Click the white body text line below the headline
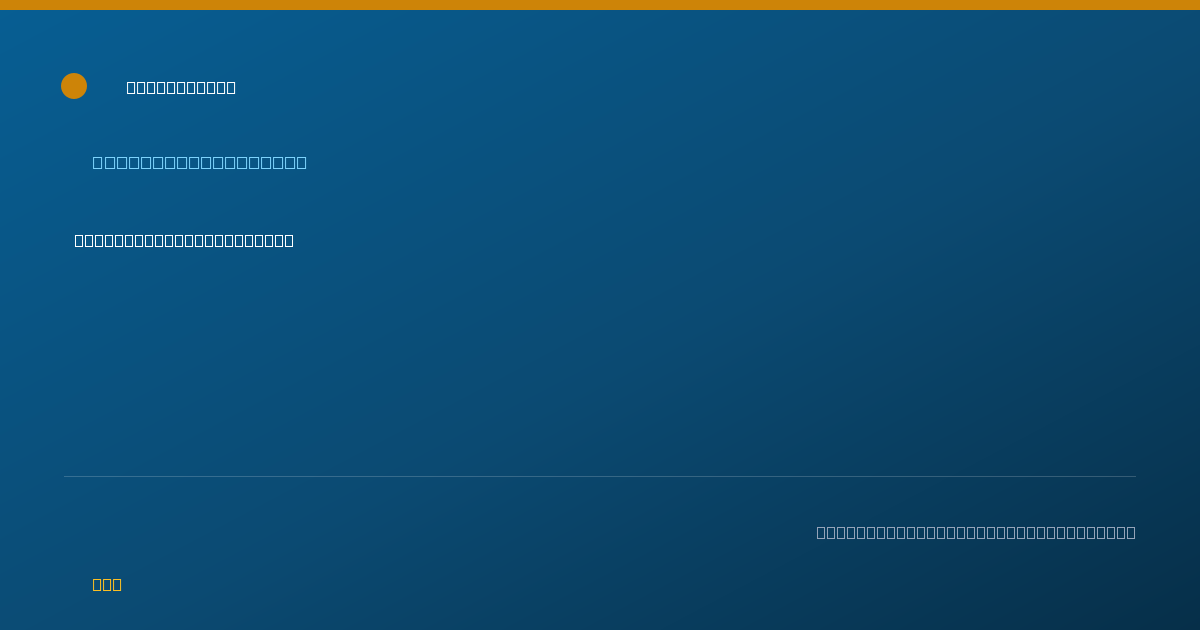 click(x=184, y=240)
